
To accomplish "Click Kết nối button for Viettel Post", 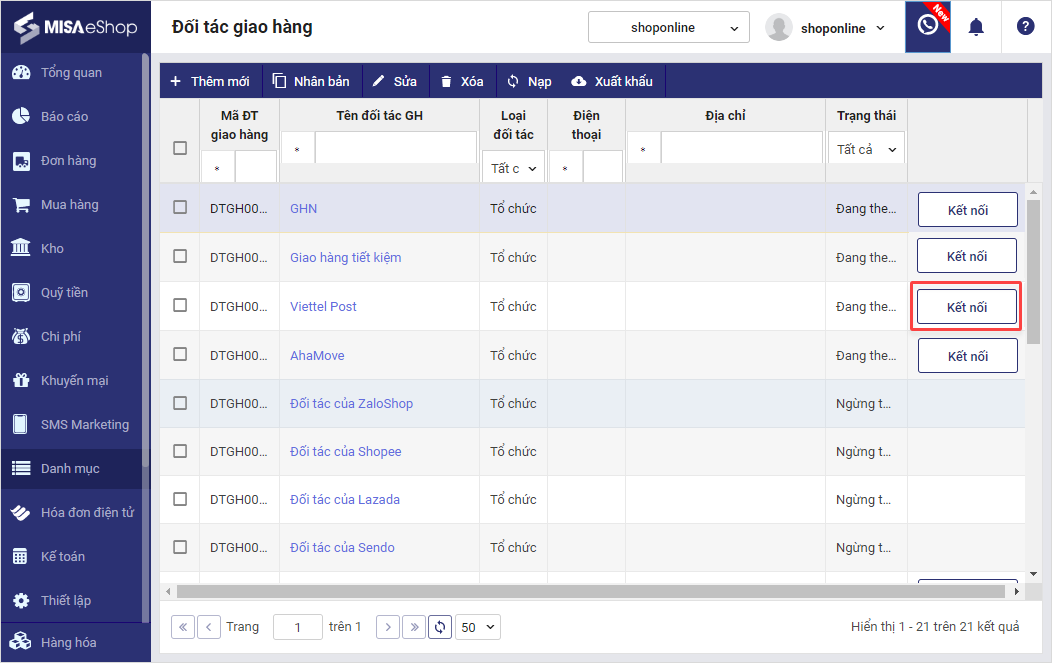I will (x=967, y=307).
